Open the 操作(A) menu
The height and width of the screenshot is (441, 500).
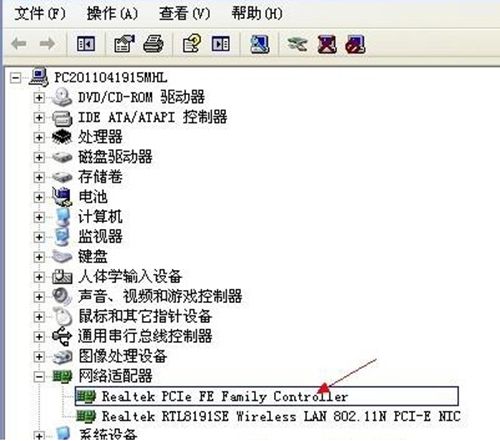pos(112,14)
